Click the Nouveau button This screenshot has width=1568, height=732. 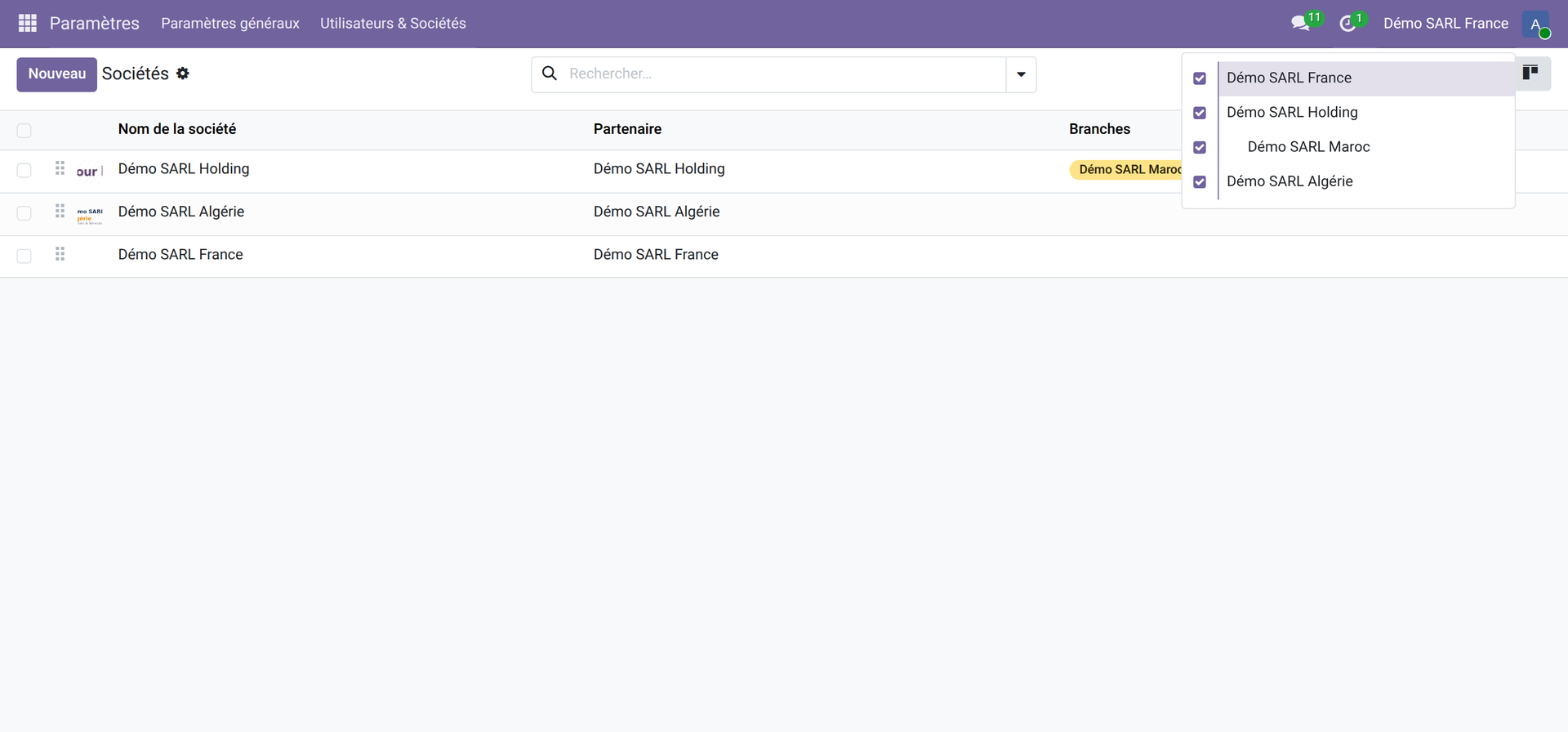57,74
